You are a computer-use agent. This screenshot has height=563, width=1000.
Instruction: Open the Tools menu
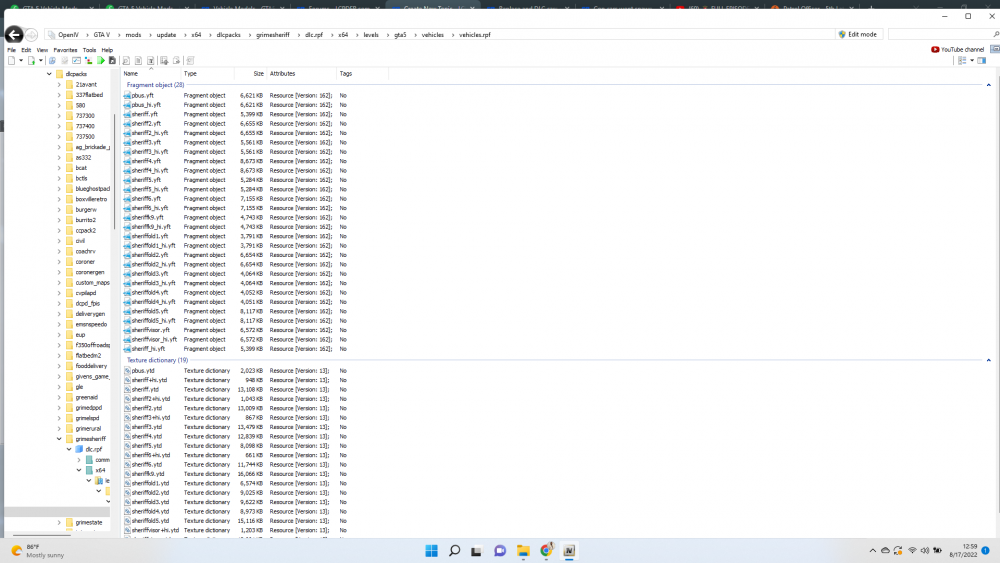coord(89,50)
